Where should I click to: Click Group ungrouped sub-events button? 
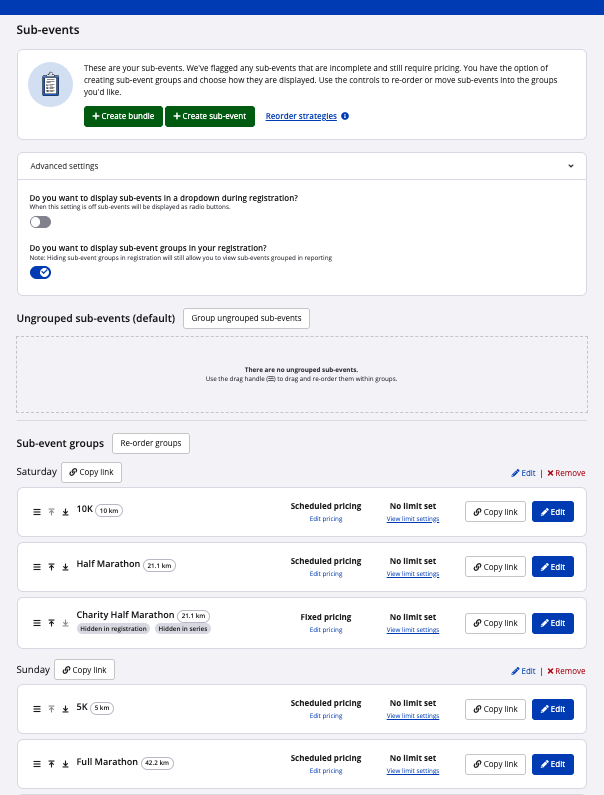tap(246, 318)
